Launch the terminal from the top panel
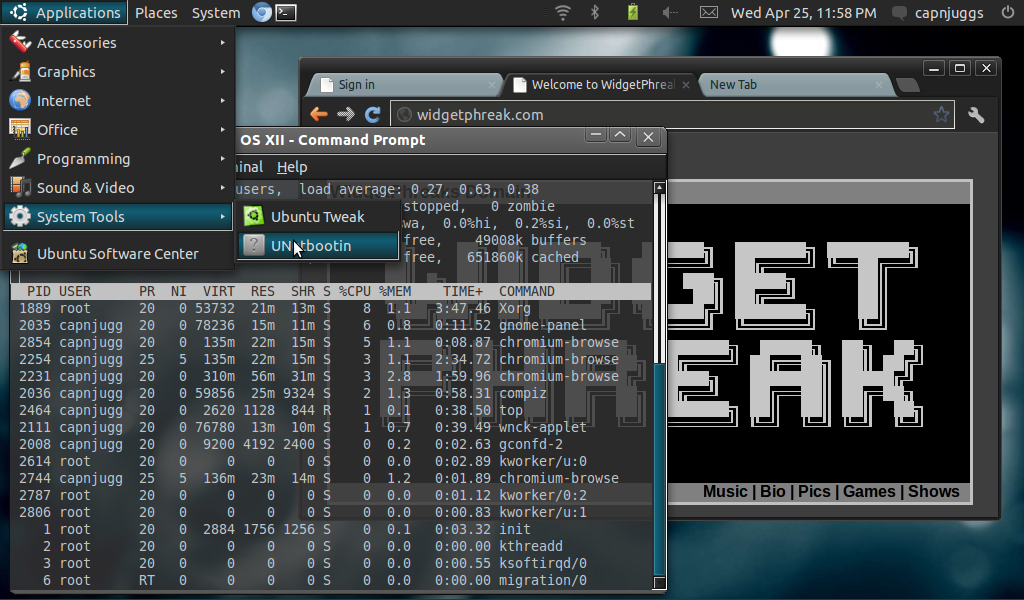This screenshot has width=1024, height=600. pos(286,12)
